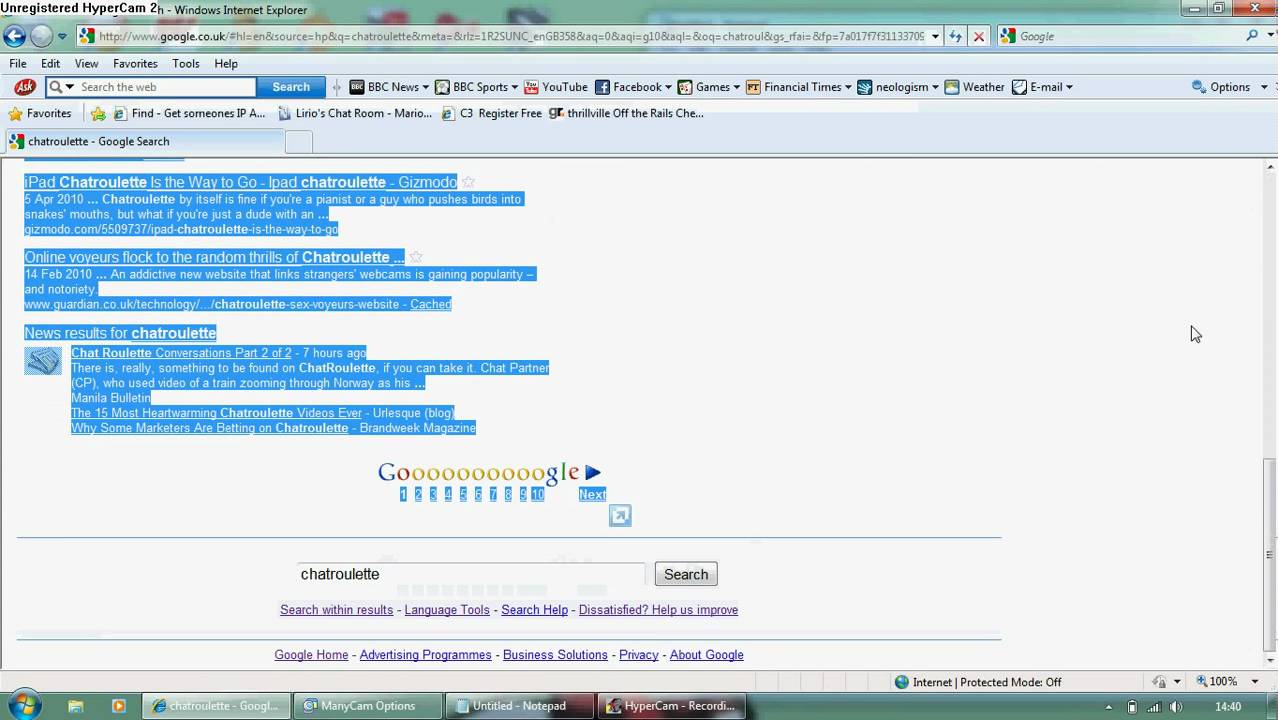Click the browser Back arrow button
The height and width of the screenshot is (720, 1278).
14,36
